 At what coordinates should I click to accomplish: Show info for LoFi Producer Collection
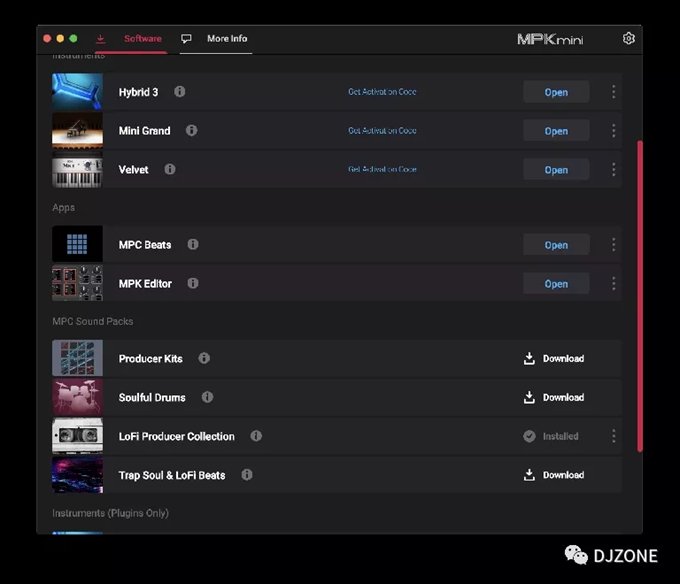(x=256, y=436)
